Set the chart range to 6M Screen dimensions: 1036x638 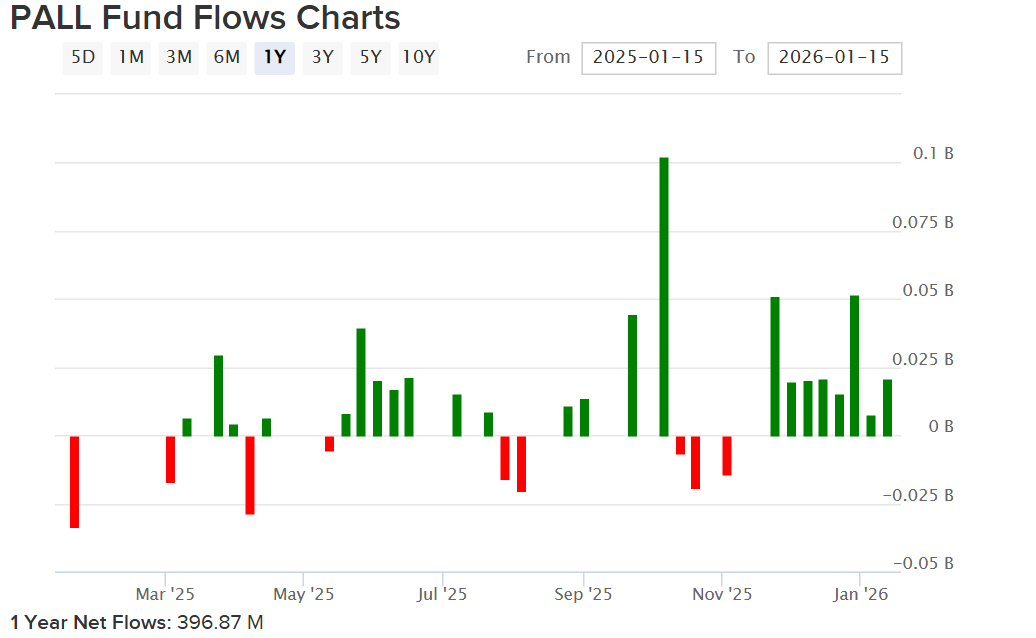[227, 58]
